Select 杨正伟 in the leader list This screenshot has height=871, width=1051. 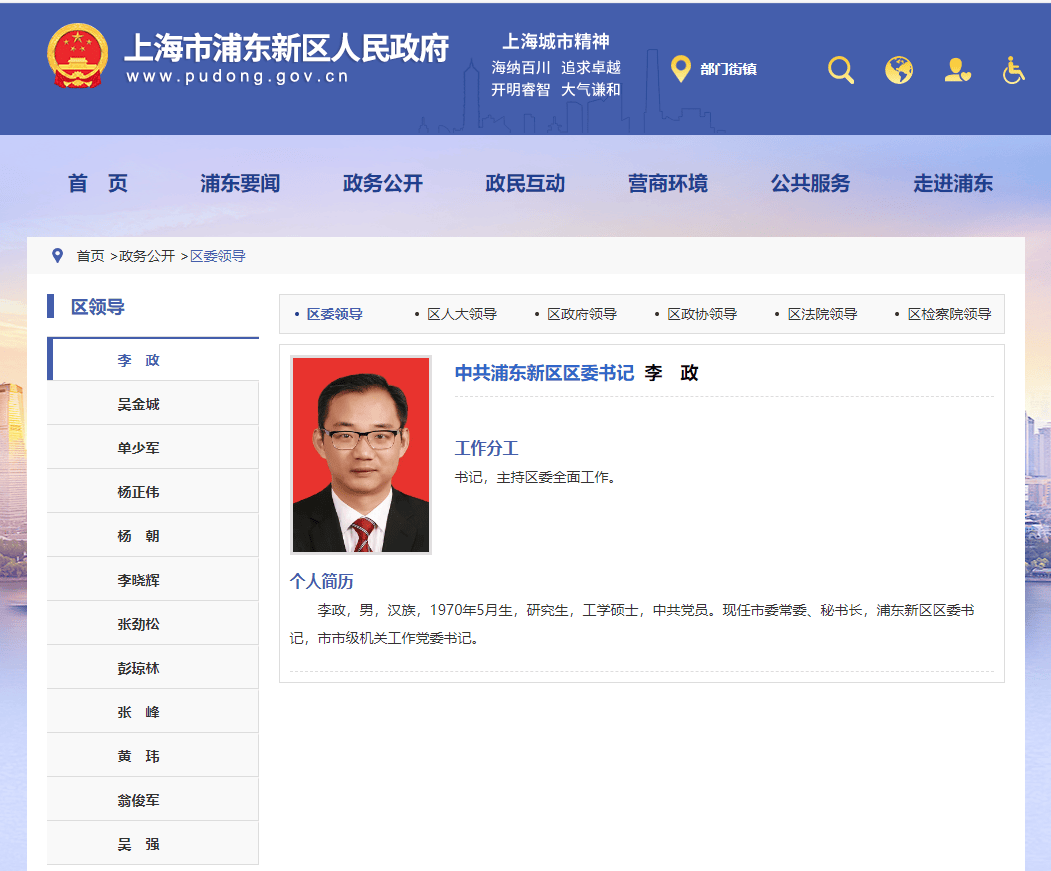pyautogui.click(x=138, y=492)
